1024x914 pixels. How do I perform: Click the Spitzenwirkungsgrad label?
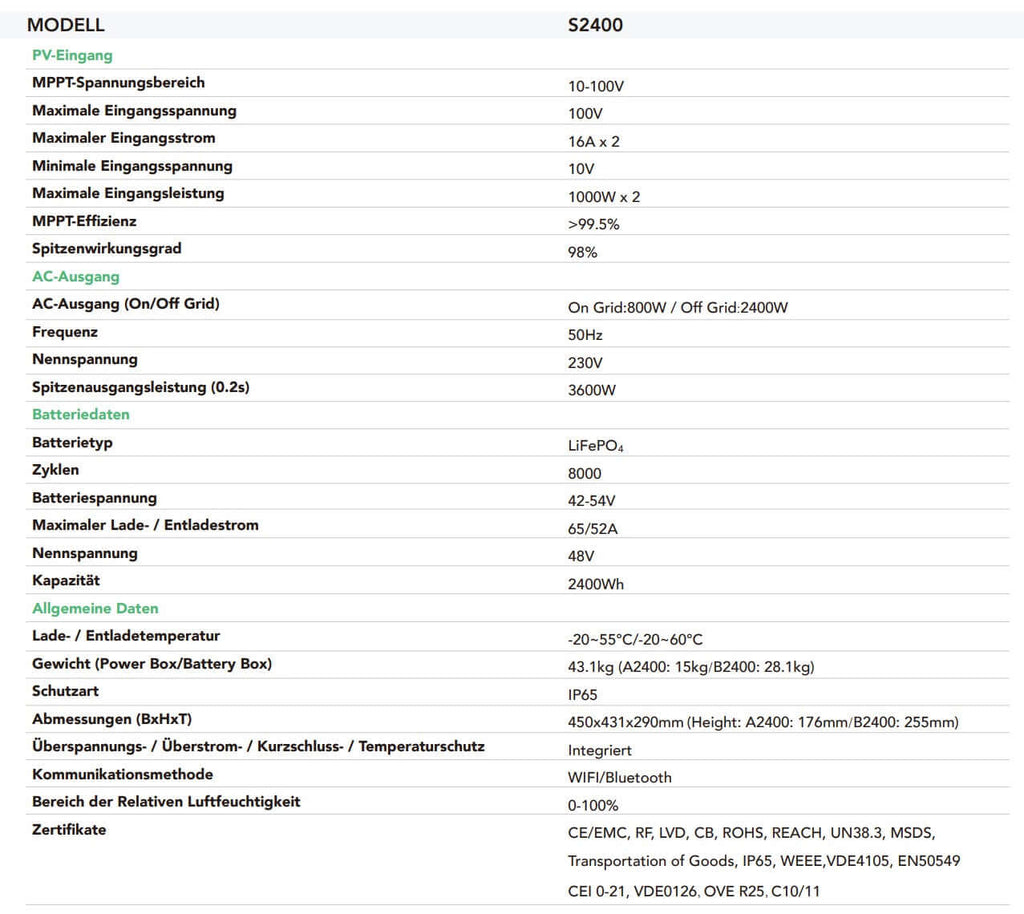(x=106, y=249)
